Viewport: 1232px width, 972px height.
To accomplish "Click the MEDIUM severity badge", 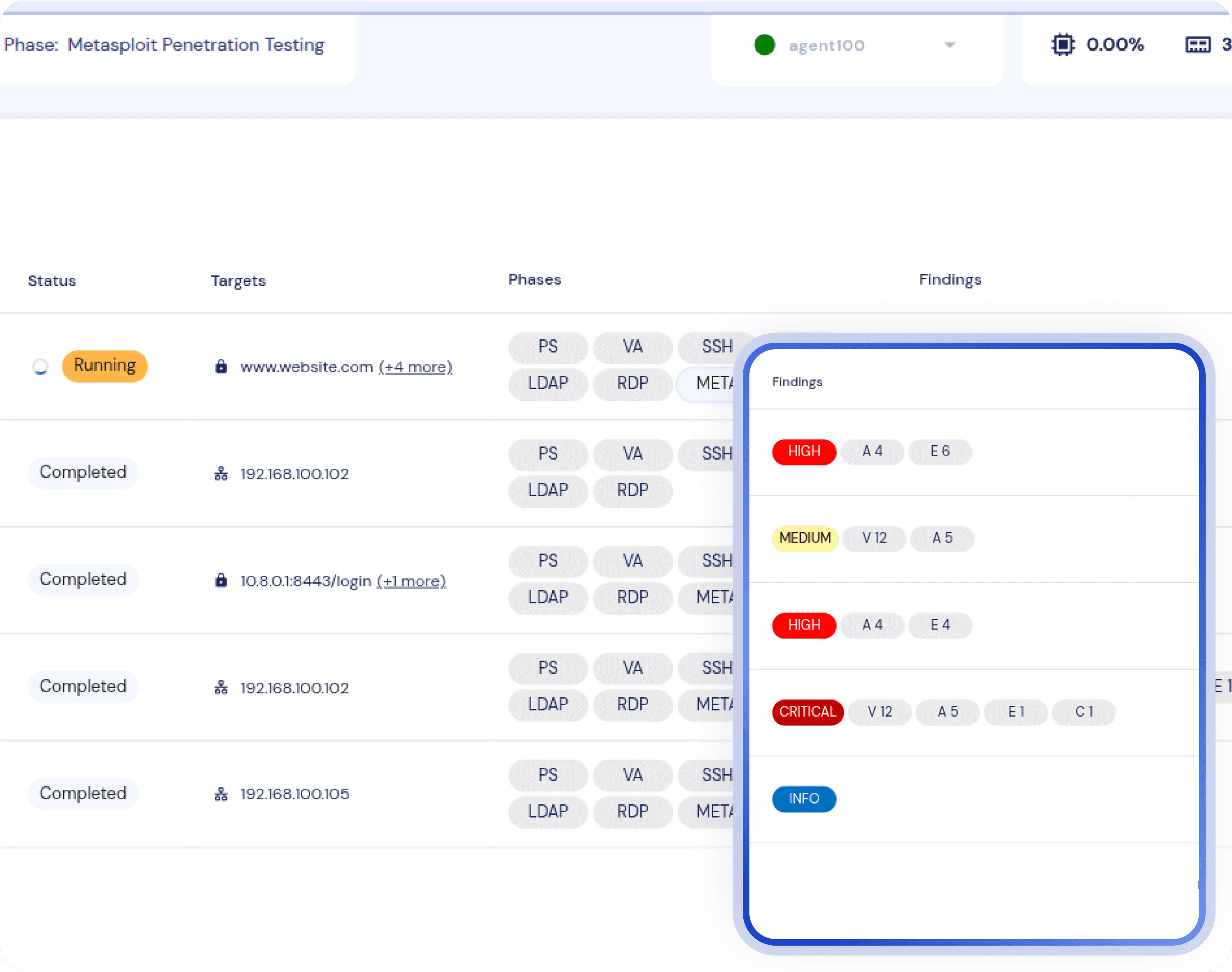I will [x=805, y=538].
